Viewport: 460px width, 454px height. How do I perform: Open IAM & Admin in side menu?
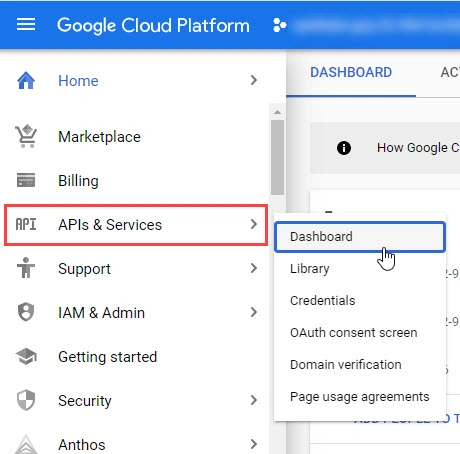102,313
